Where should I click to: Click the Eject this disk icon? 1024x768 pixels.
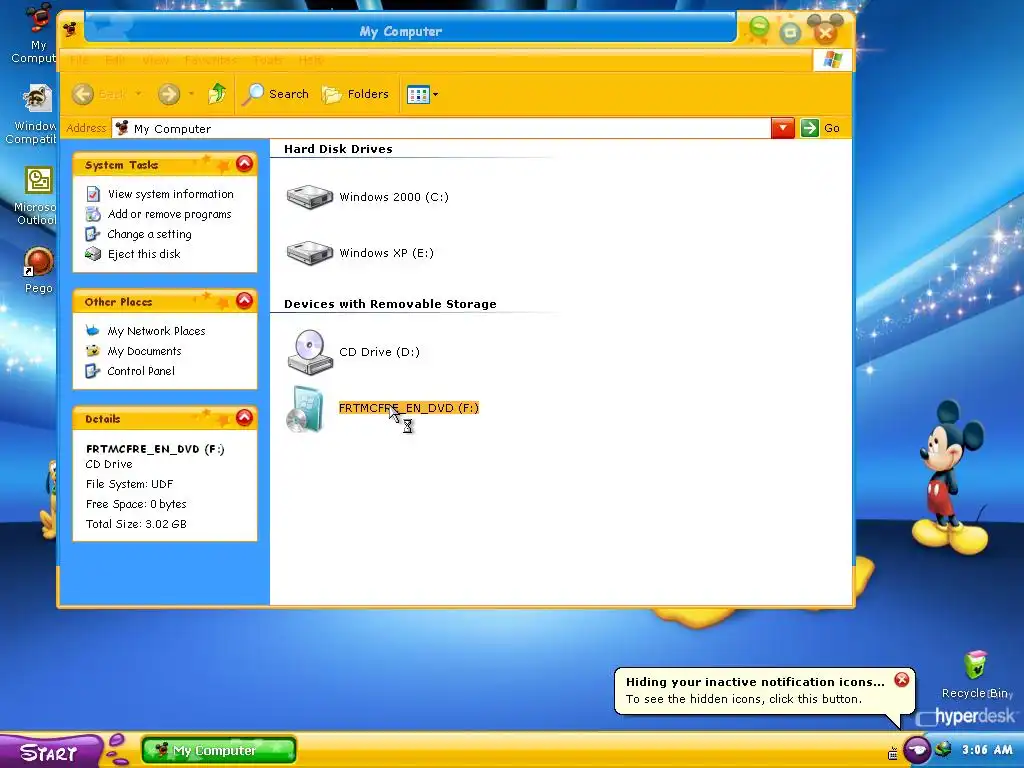[93, 254]
